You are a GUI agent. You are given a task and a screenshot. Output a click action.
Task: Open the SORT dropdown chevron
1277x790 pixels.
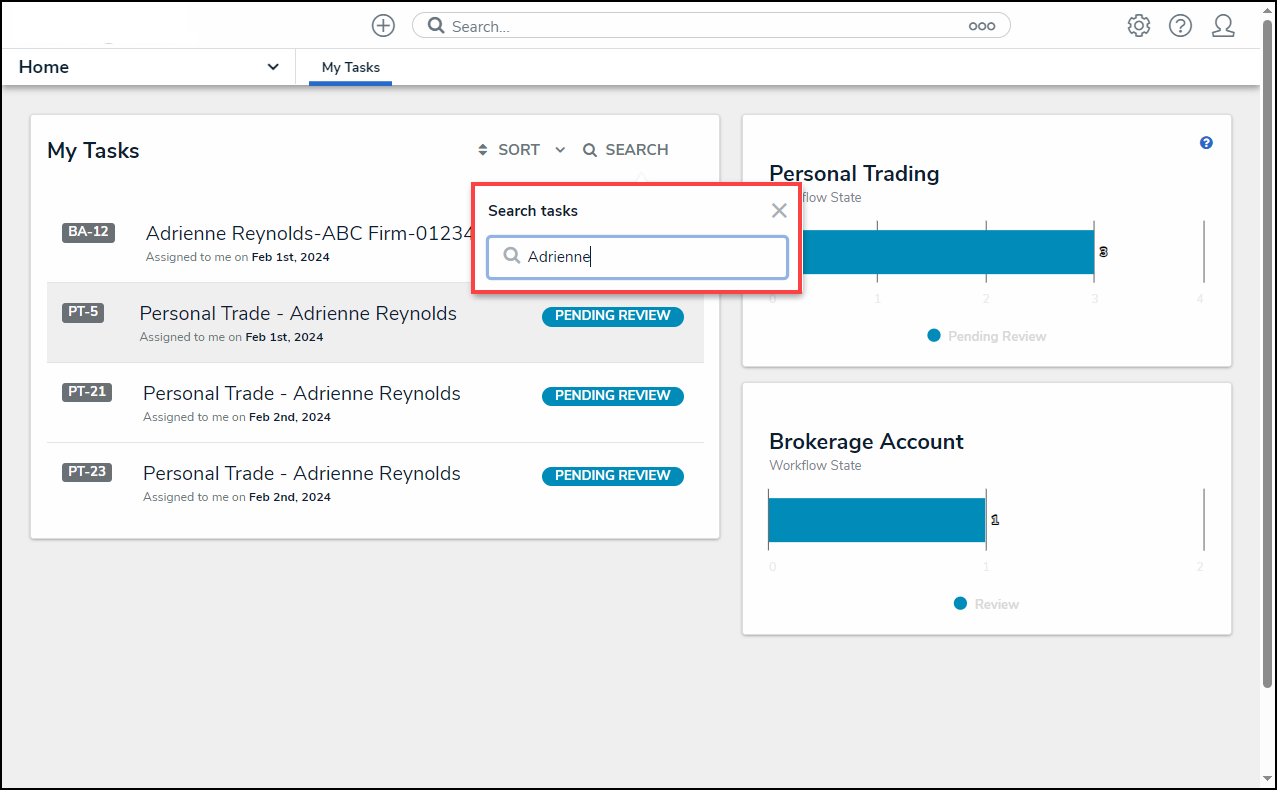click(560, 150)
